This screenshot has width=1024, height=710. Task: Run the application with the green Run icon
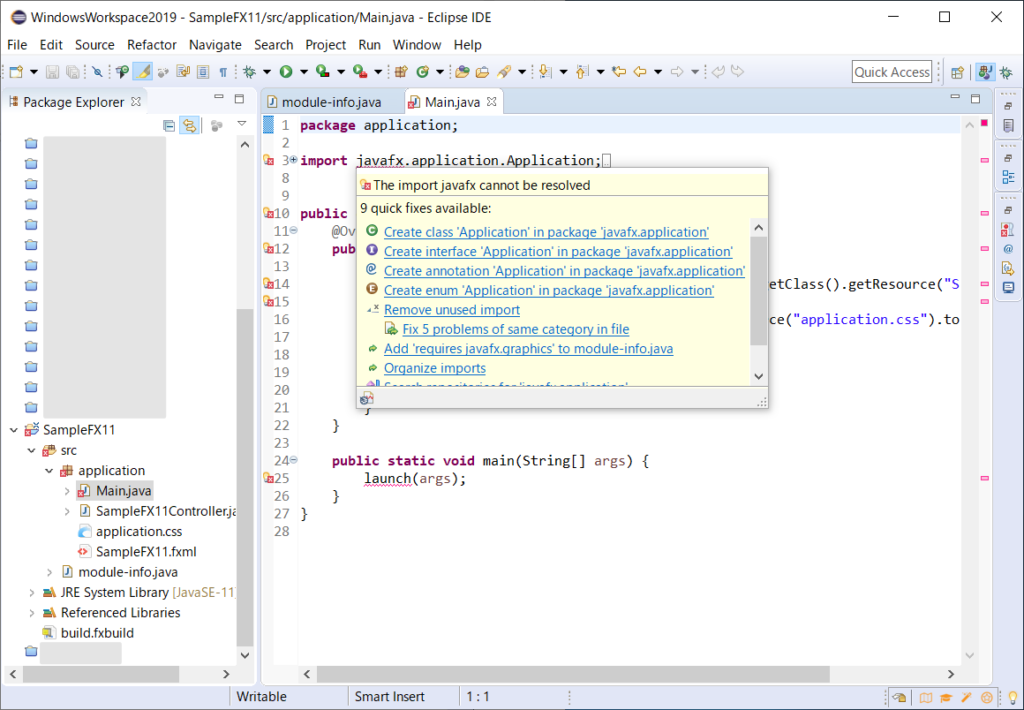pos(286,71)
